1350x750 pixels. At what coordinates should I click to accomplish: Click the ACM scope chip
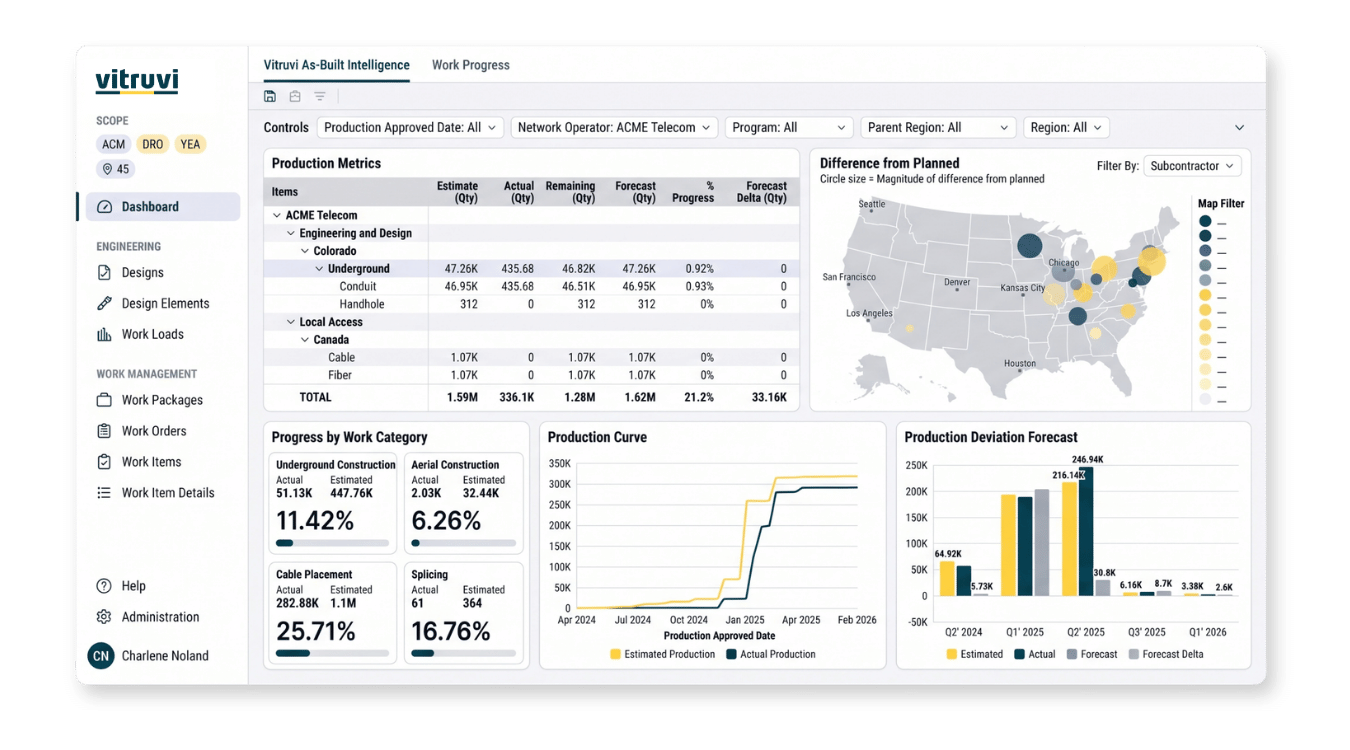tap(114, 144)
